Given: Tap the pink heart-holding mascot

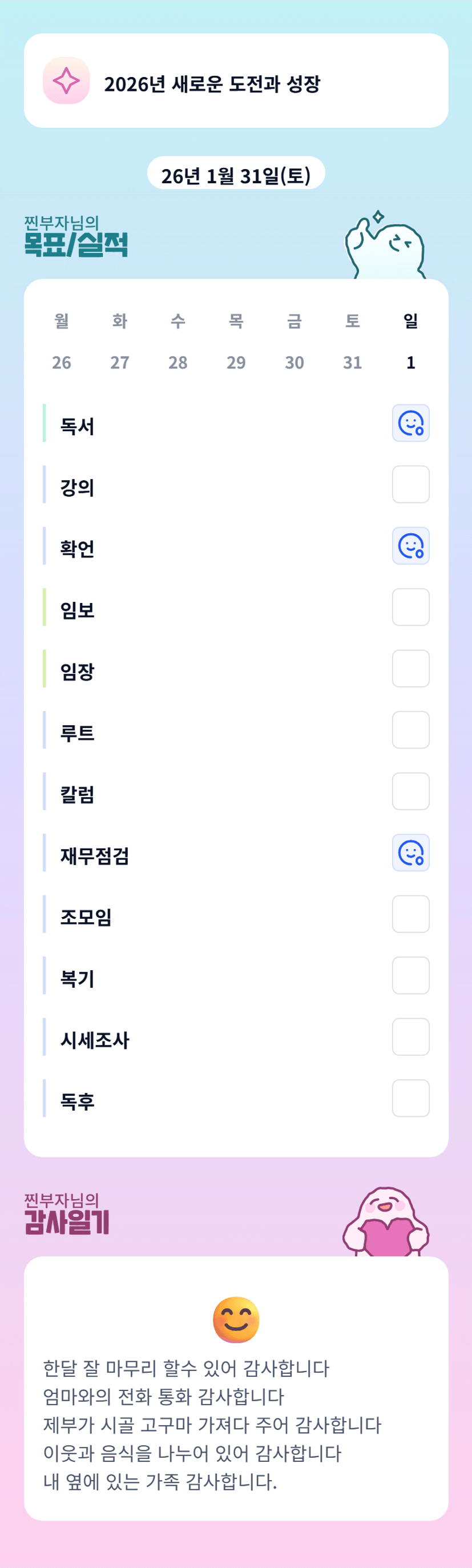Looking at the screenshot, I should pos(386,1224).
